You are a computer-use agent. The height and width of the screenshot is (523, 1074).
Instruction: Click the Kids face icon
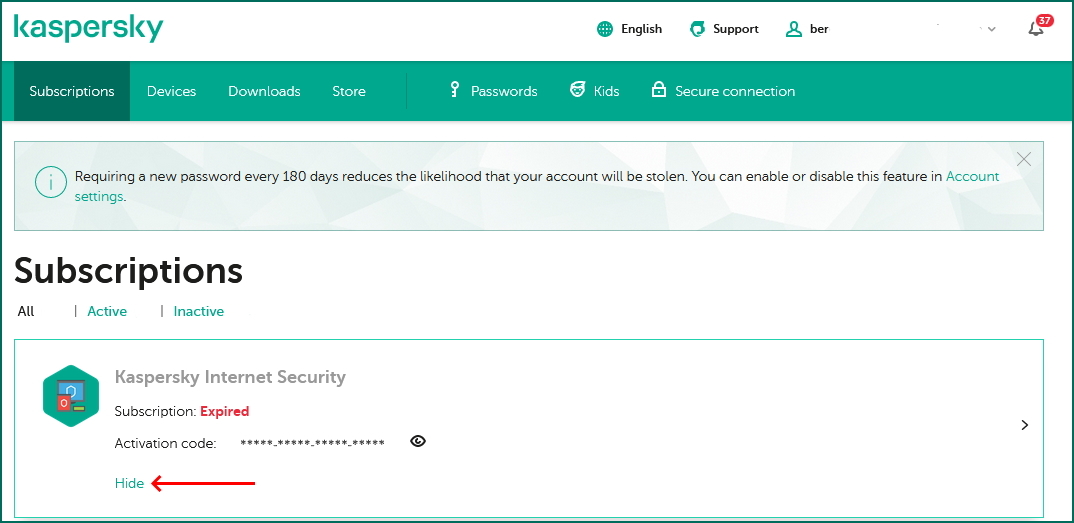point(577,90)
